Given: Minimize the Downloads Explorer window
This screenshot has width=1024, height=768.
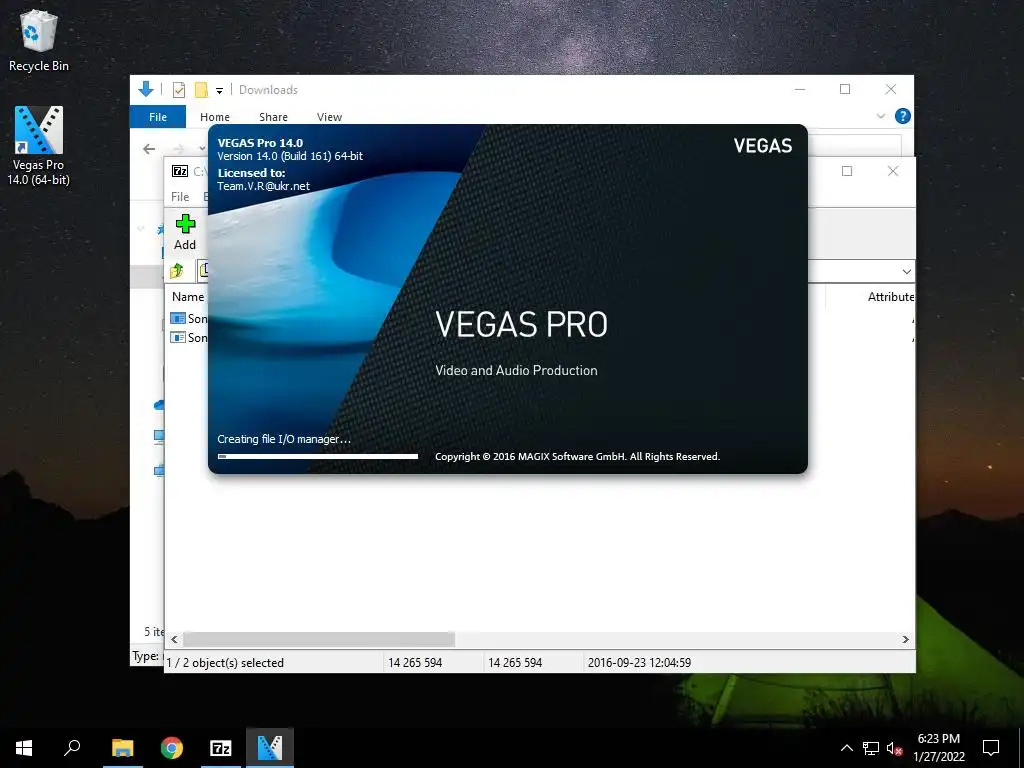Looking at the screenshot, I should [800, 89].
